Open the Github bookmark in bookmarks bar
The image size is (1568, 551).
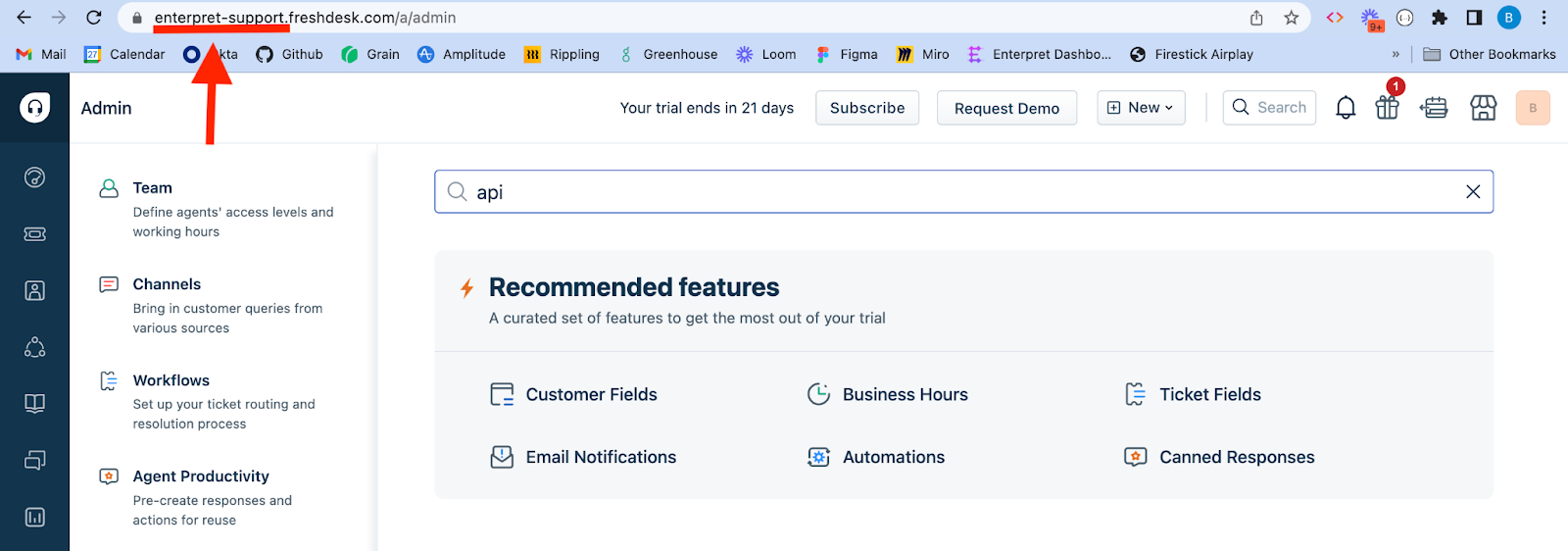(289, 54)
